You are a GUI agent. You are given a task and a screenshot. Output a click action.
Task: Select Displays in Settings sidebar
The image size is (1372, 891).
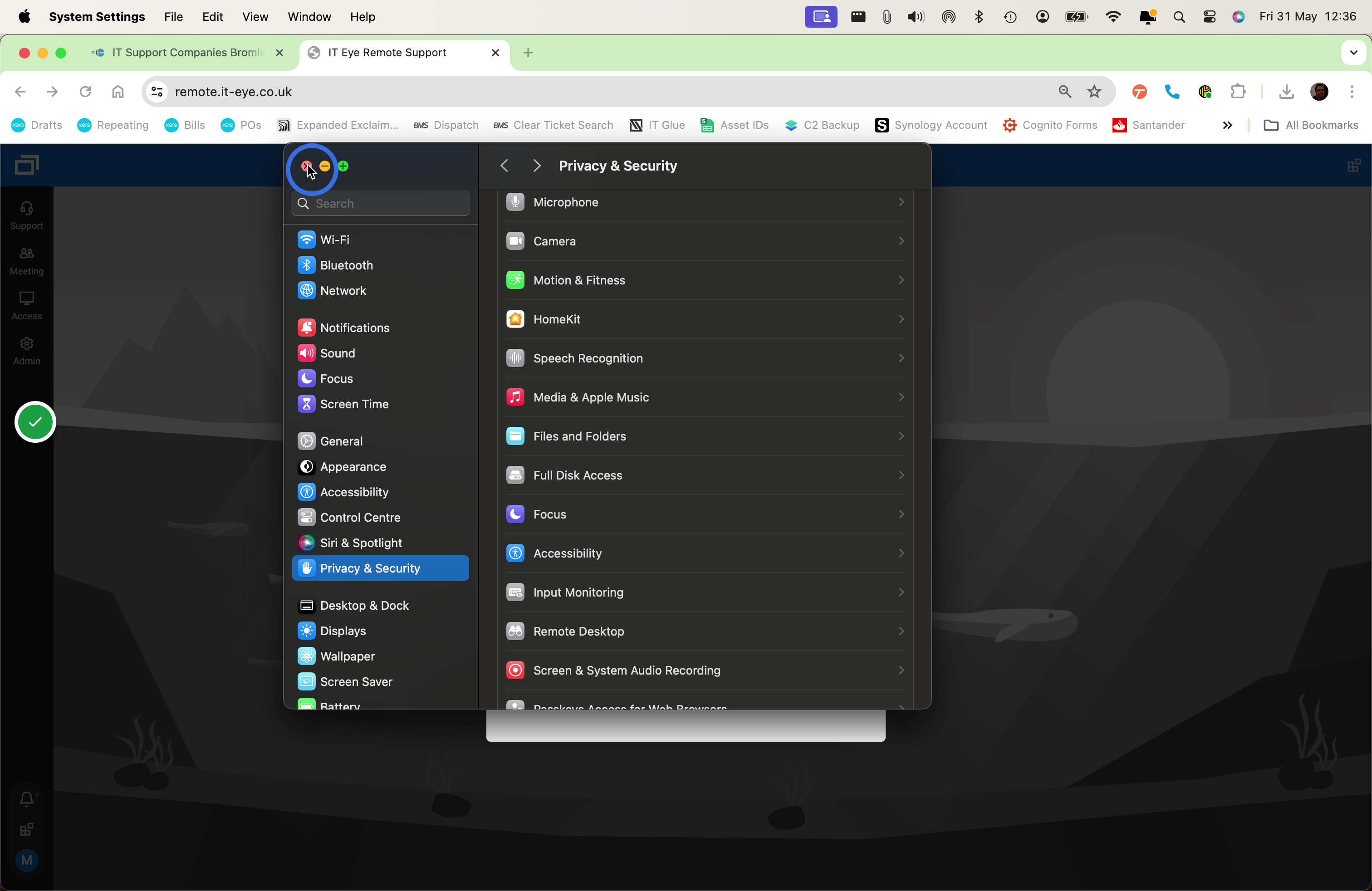(381, 631)
